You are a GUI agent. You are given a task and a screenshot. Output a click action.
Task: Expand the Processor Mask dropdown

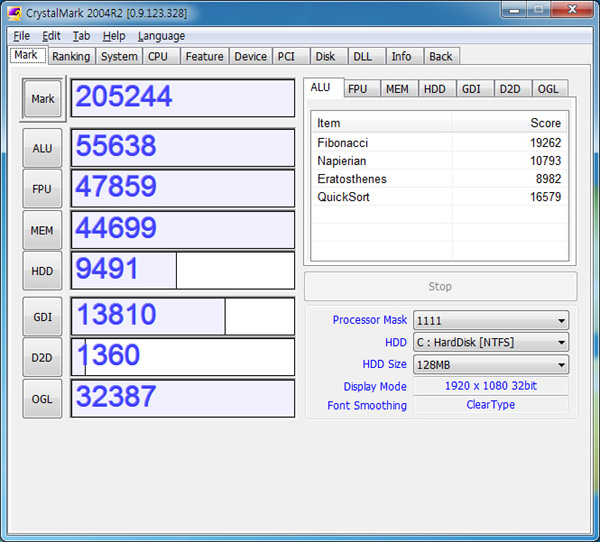(x=491, y=320)
